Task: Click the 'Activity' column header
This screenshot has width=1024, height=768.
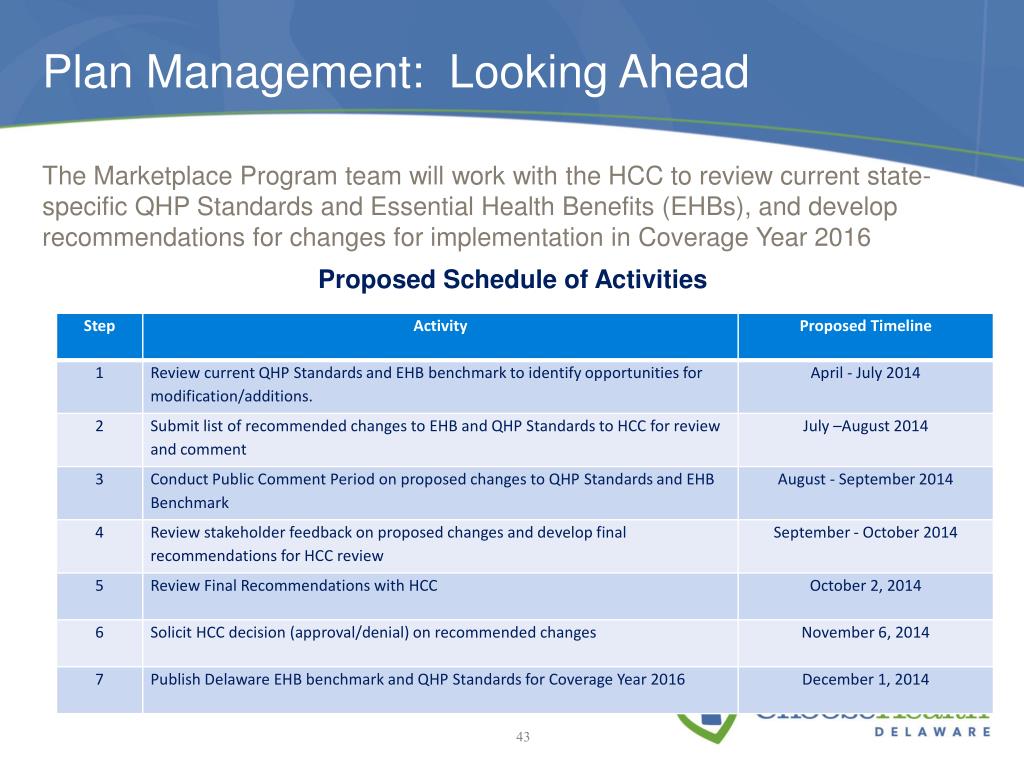Action: coord(440,336)
